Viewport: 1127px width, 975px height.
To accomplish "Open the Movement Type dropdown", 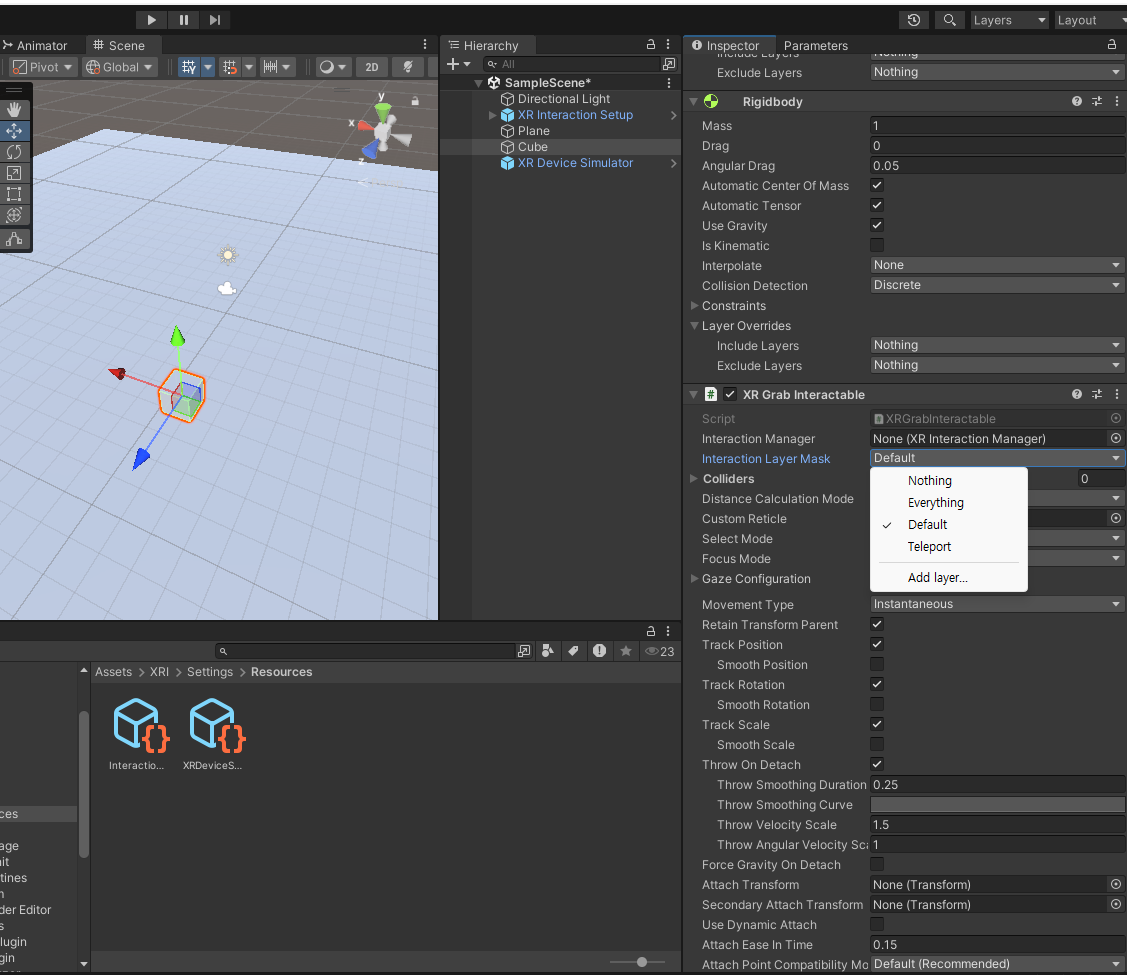I will pyautogui.click(x=997, y=604).
